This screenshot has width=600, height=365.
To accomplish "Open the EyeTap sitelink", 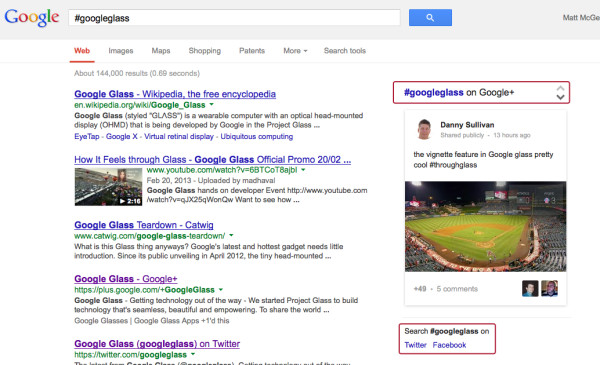I will 87,136.
